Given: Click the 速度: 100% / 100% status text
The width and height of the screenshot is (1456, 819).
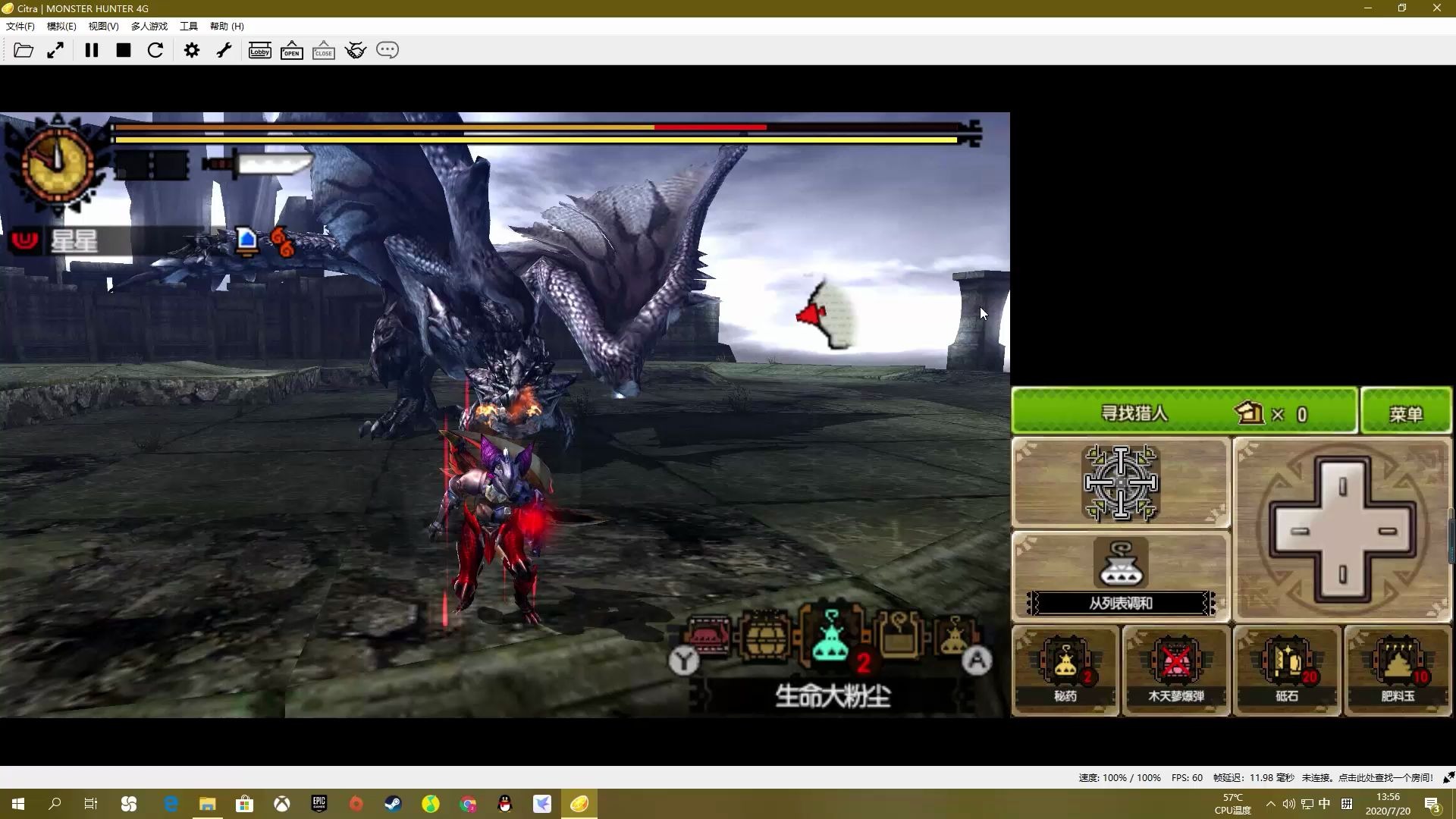Looking at the screenshot, I should click(1119, 777).
